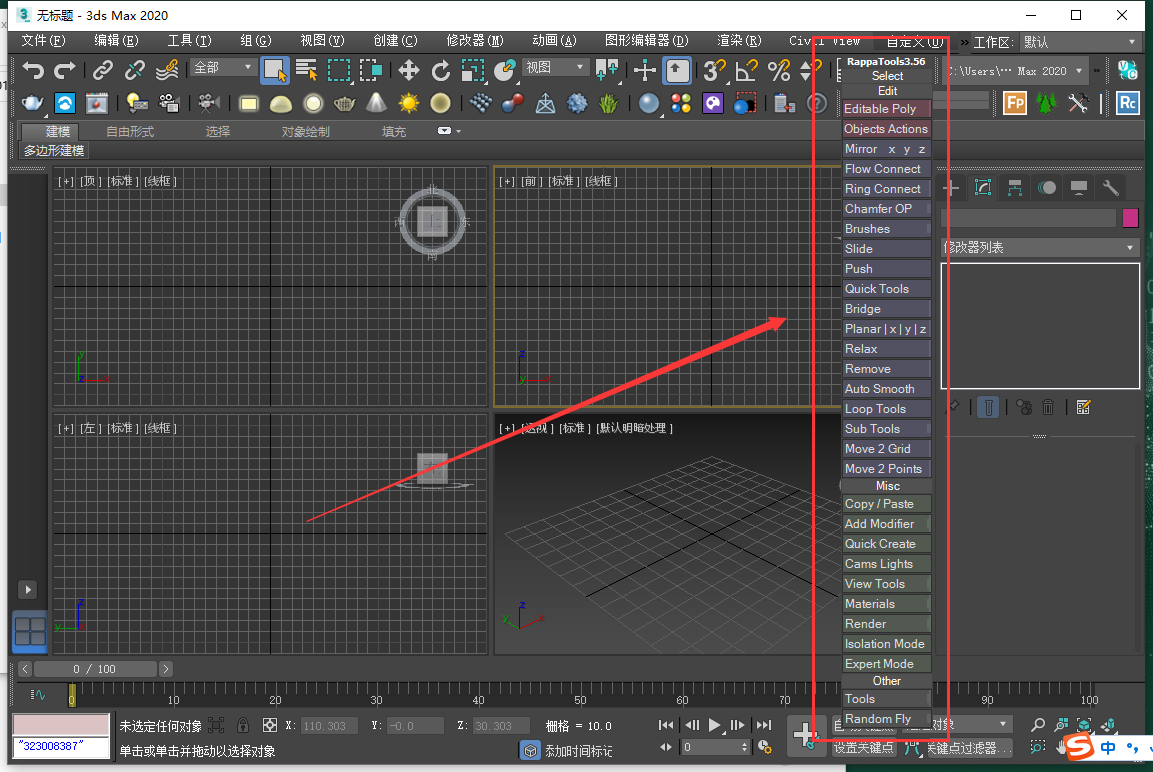Open the Motion panel tab
Image resolution: width=1153 pixels, height=772 pixels.
click(1047, 188)
